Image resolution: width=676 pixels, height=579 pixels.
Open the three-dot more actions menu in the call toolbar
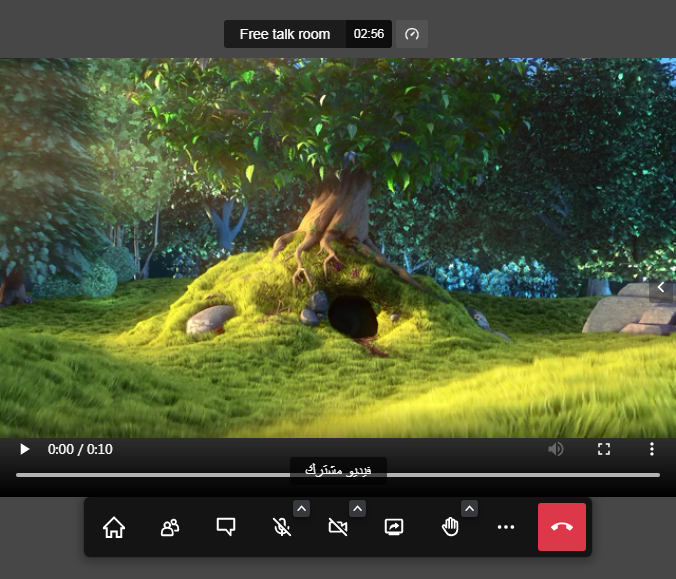pyautogui.click(x=506, y=527)
